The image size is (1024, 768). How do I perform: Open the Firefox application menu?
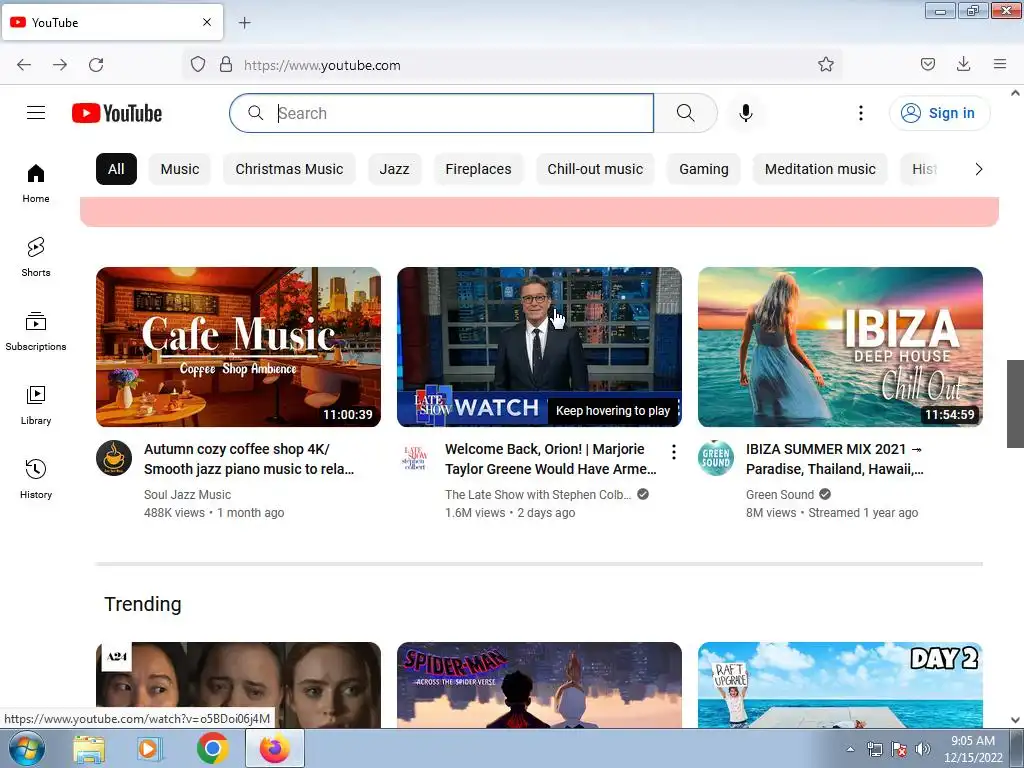(1000, 64)
